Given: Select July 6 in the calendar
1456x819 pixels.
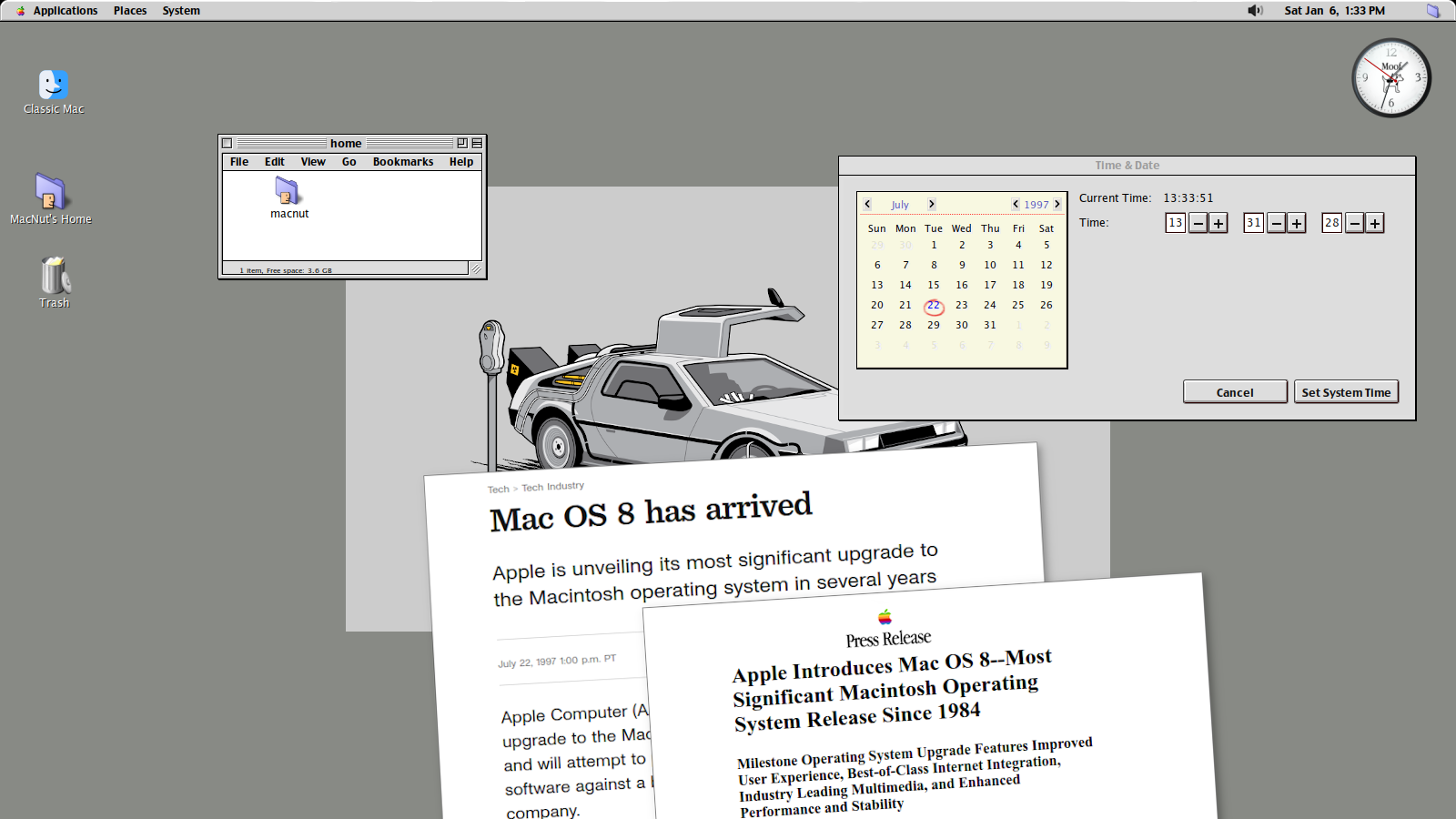Looking at the screenshot, I should (x=877, y=265).
